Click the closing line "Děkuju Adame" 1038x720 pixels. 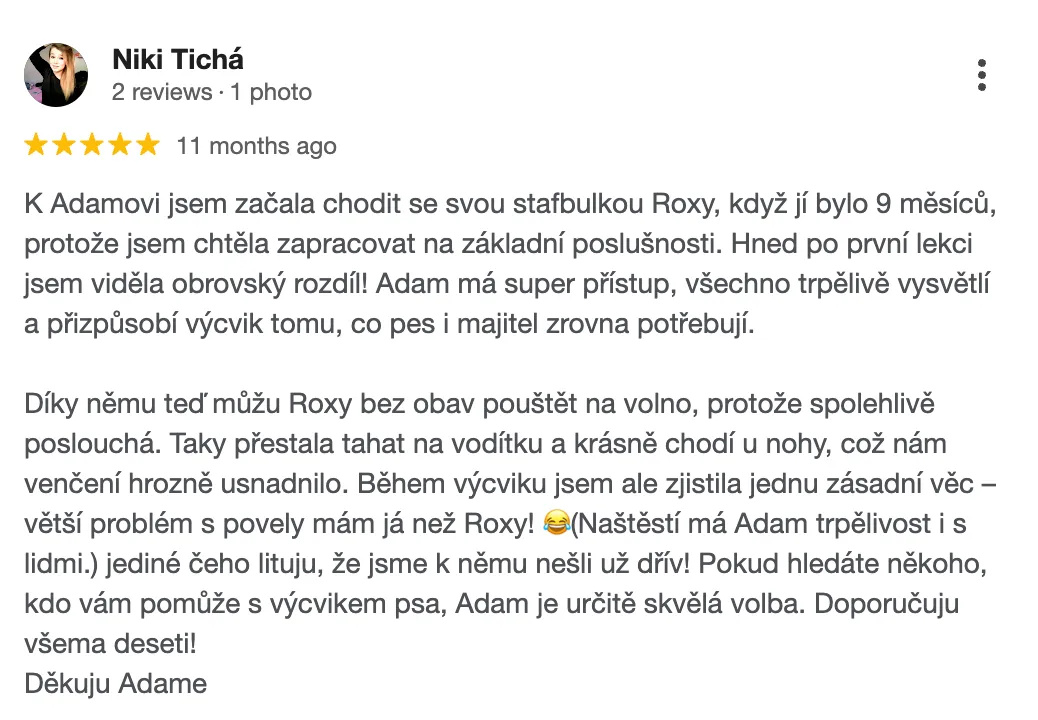(x=115, y=684)
